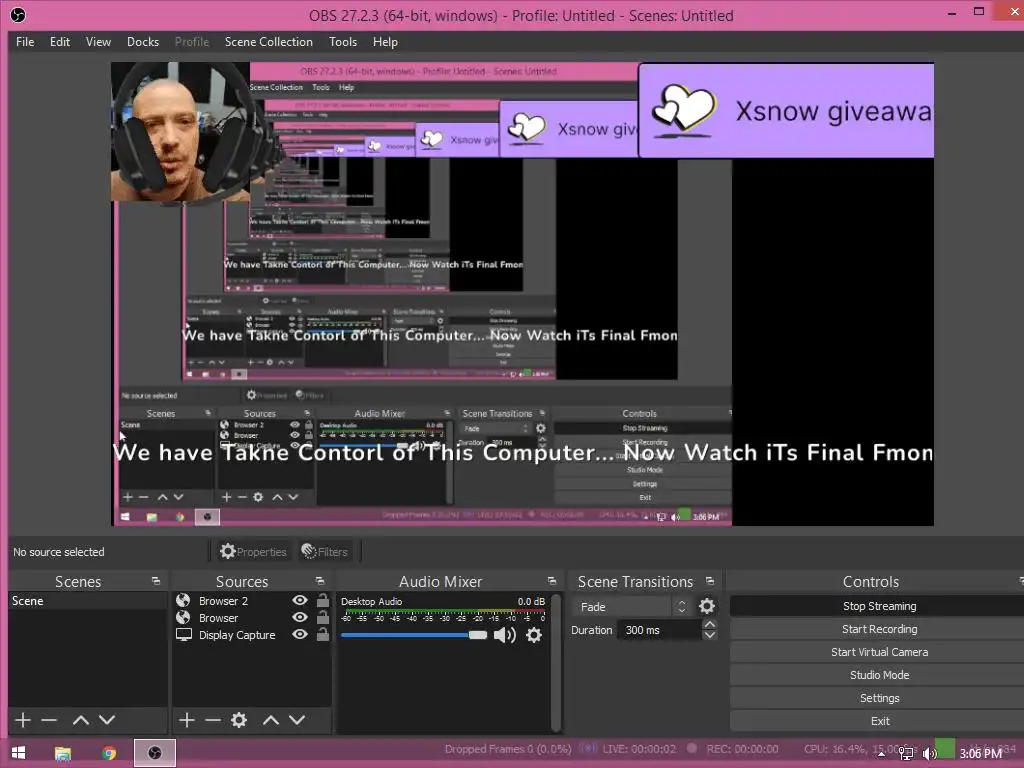
Task: Select Display Capture source row
Action: coord(252,634)
